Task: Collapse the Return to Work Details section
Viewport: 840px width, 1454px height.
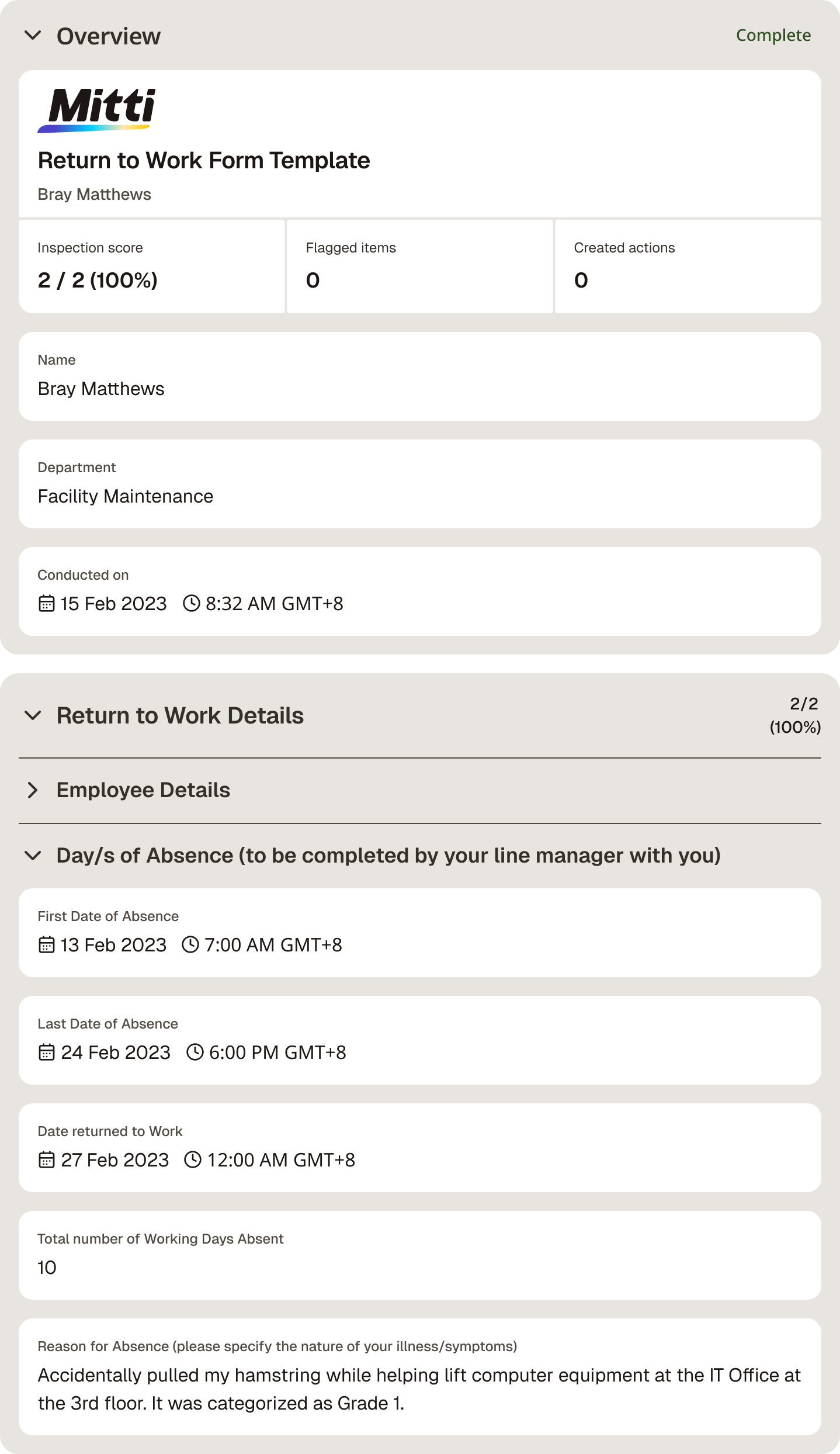Action: [x=33, y=715]
